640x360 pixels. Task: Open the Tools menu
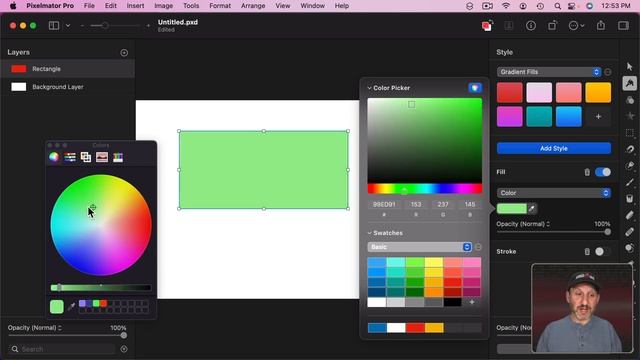click(191, 6)
